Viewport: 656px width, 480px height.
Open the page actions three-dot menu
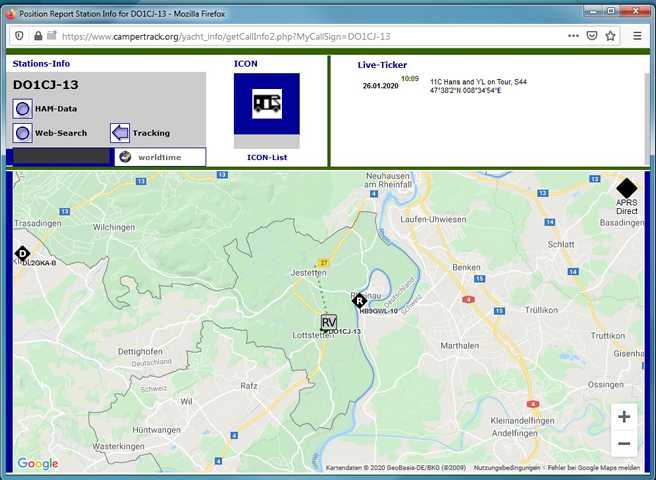573,36
